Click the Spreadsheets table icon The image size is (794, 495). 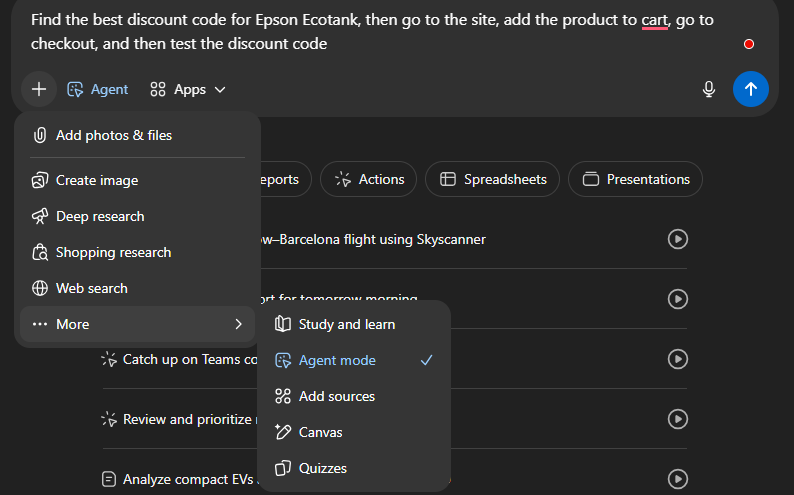pyautogui.click(x=448, y=179)
